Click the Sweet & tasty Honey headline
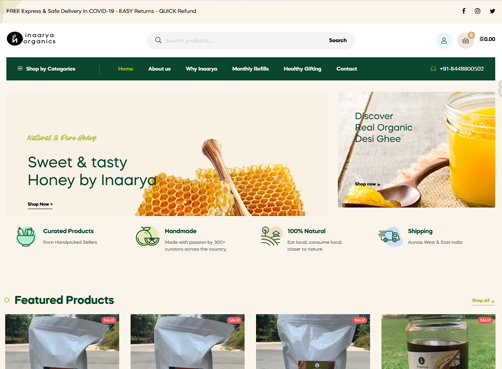The image size is (502, 369). coord(92,171)
